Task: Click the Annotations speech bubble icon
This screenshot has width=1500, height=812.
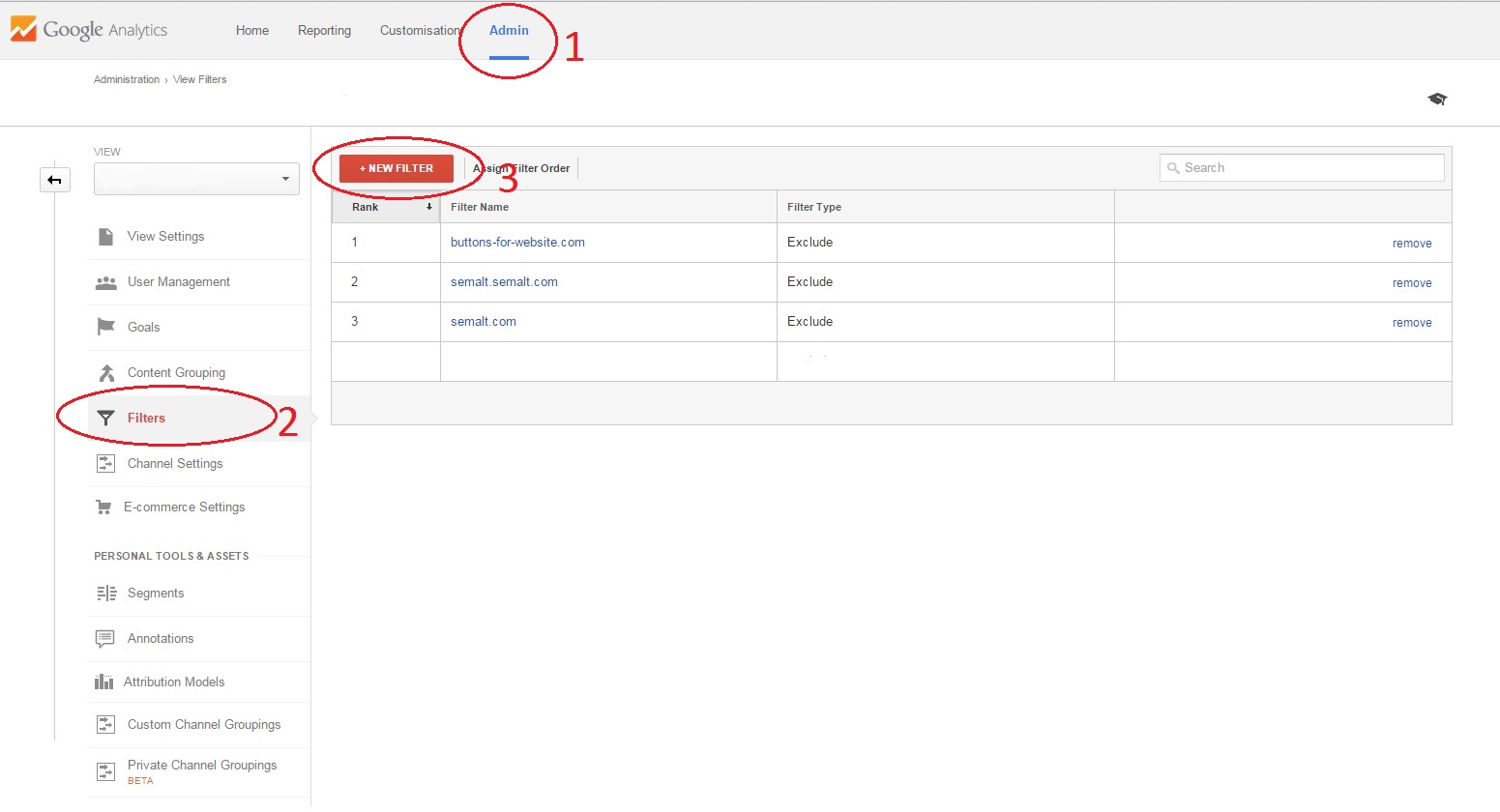Action: point(105,639)
